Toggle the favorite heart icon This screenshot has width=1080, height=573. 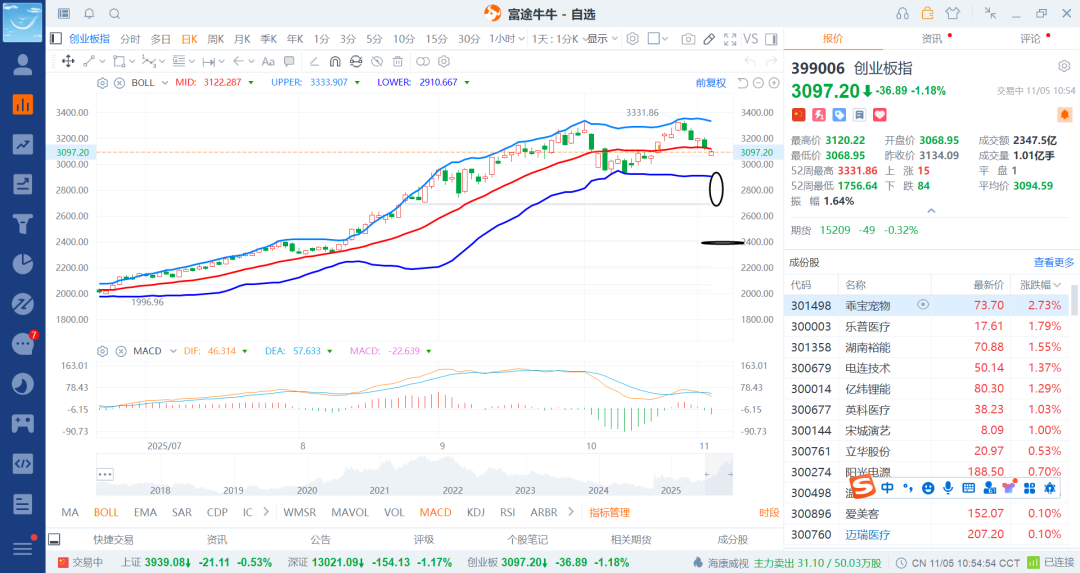880,114
